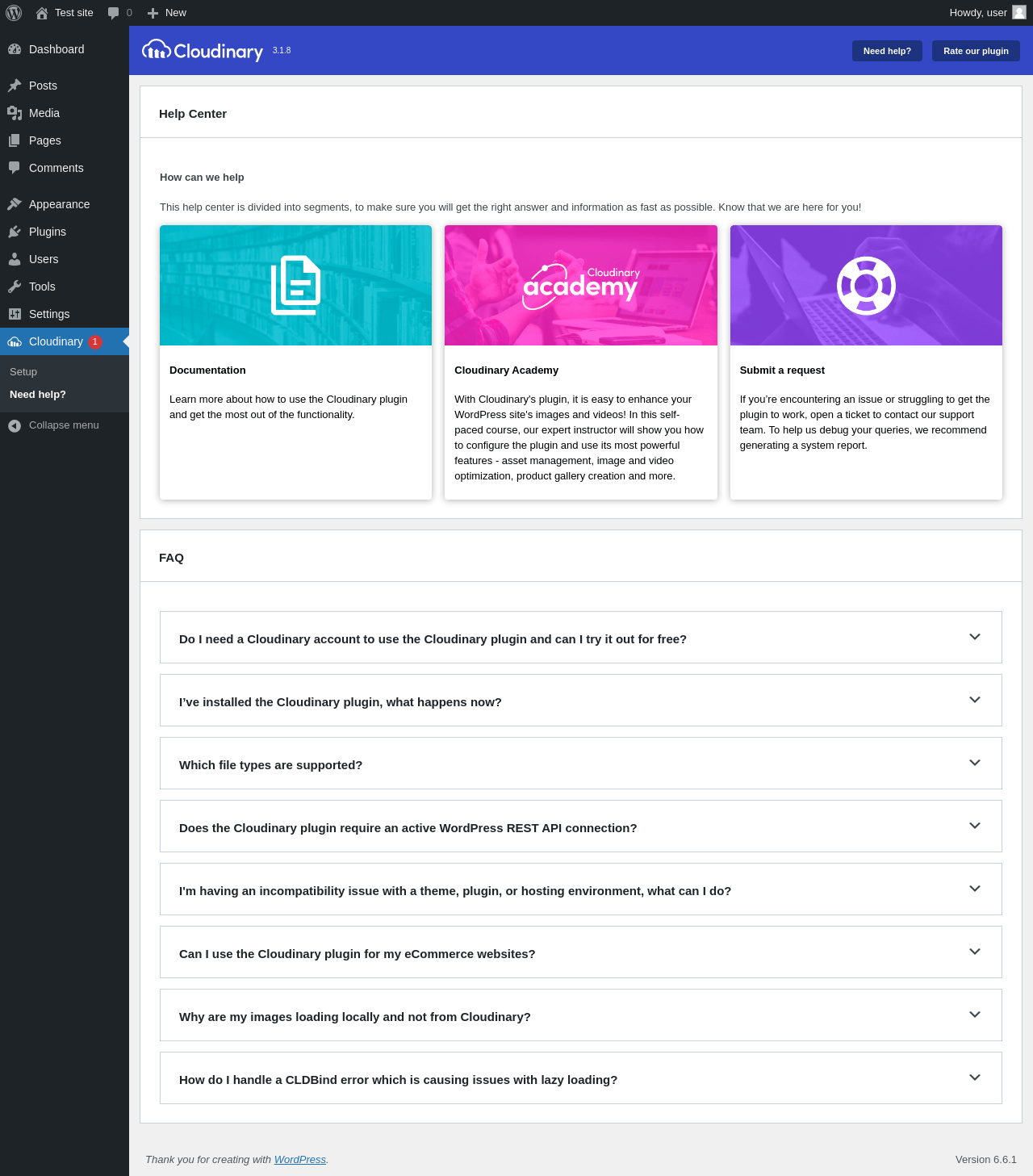Click the Users person icon
Viewport: 1033px width, 1176px height.
tap(15, 259)
